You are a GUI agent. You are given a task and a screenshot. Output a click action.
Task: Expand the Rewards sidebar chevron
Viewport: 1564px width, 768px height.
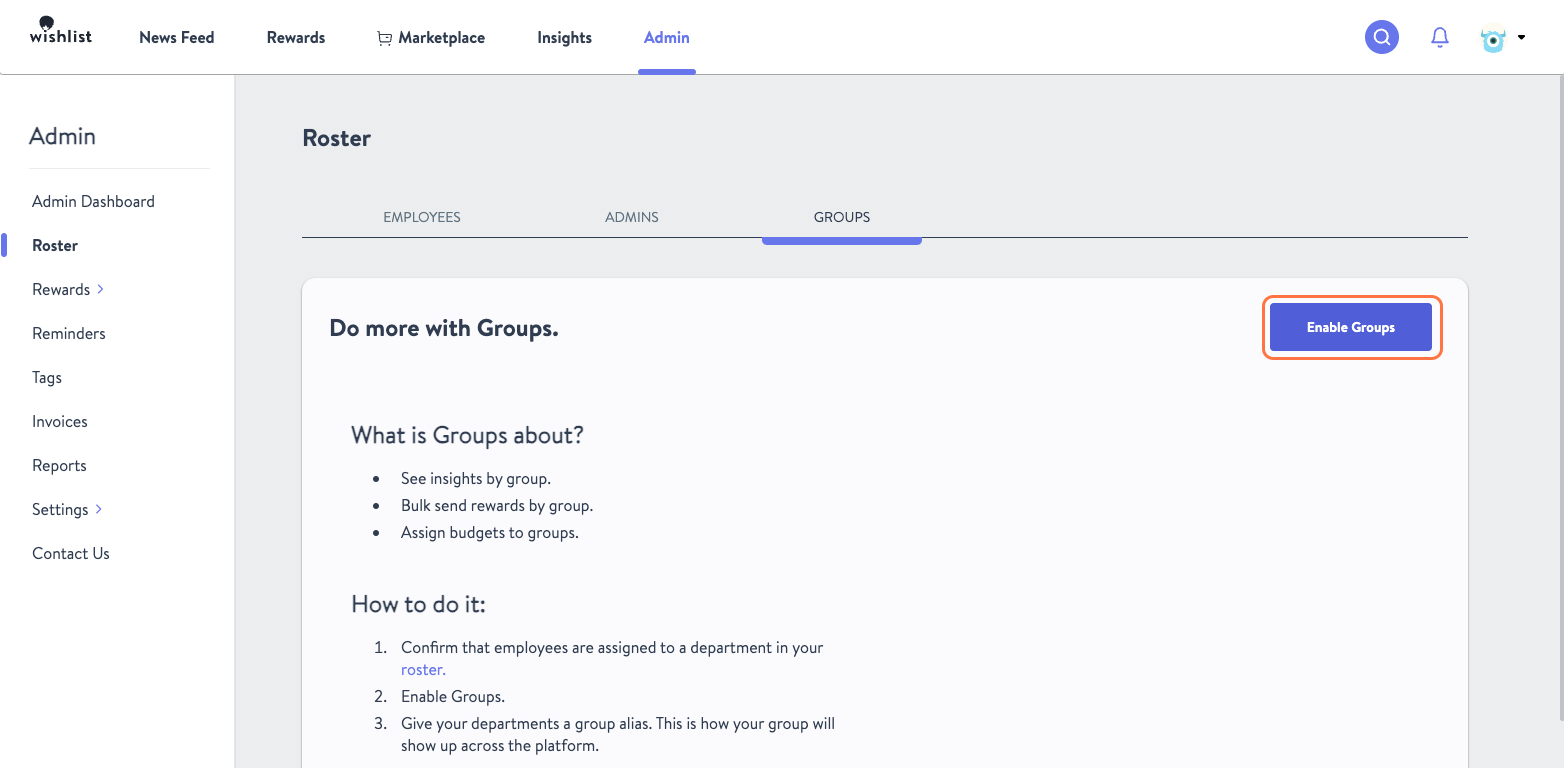point(100,289)
